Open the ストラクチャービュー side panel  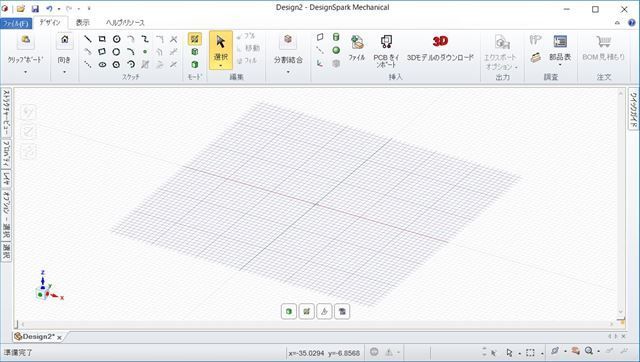tap(6, 112)
